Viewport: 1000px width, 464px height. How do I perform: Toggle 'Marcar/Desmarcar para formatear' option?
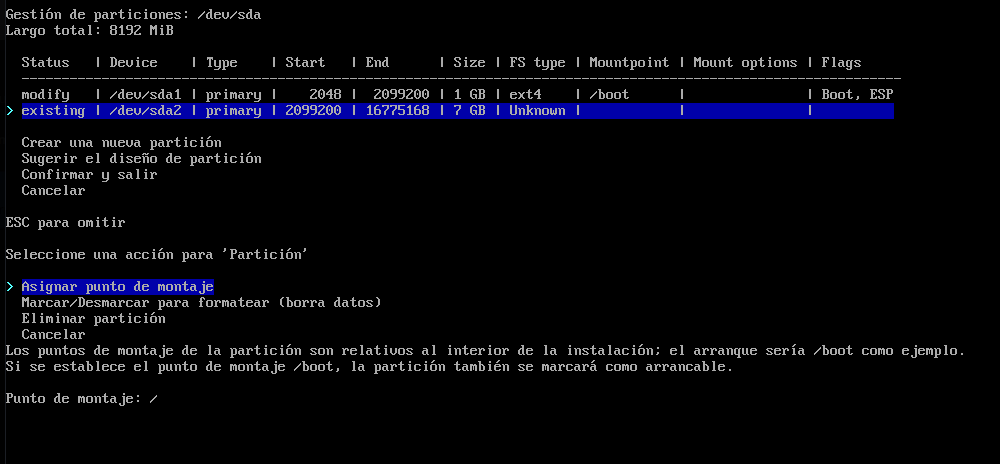(x=201, y=302)
